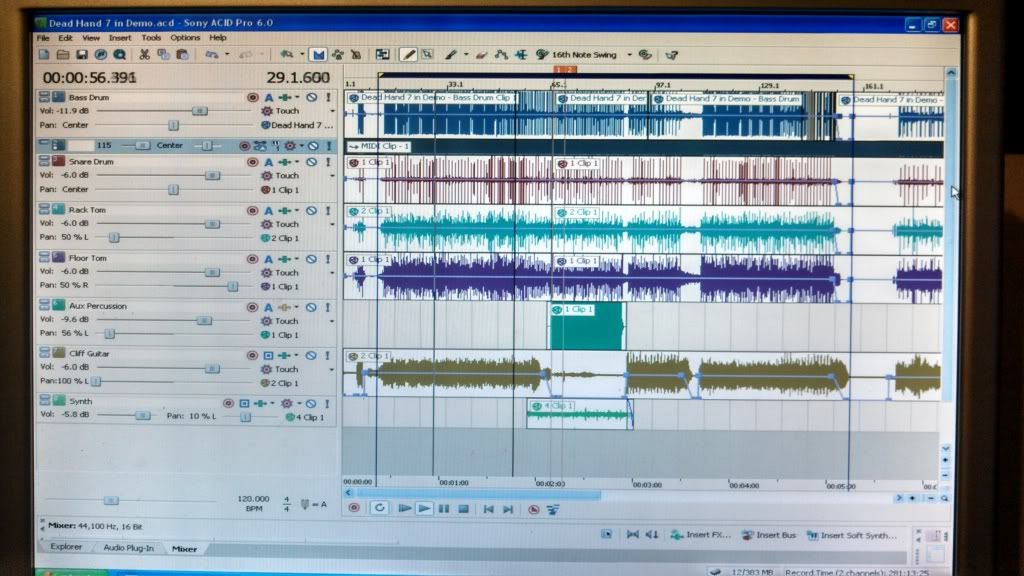The image size is (1024, 576).
Task: Save the project using the floppy icon
Action: 82,55
